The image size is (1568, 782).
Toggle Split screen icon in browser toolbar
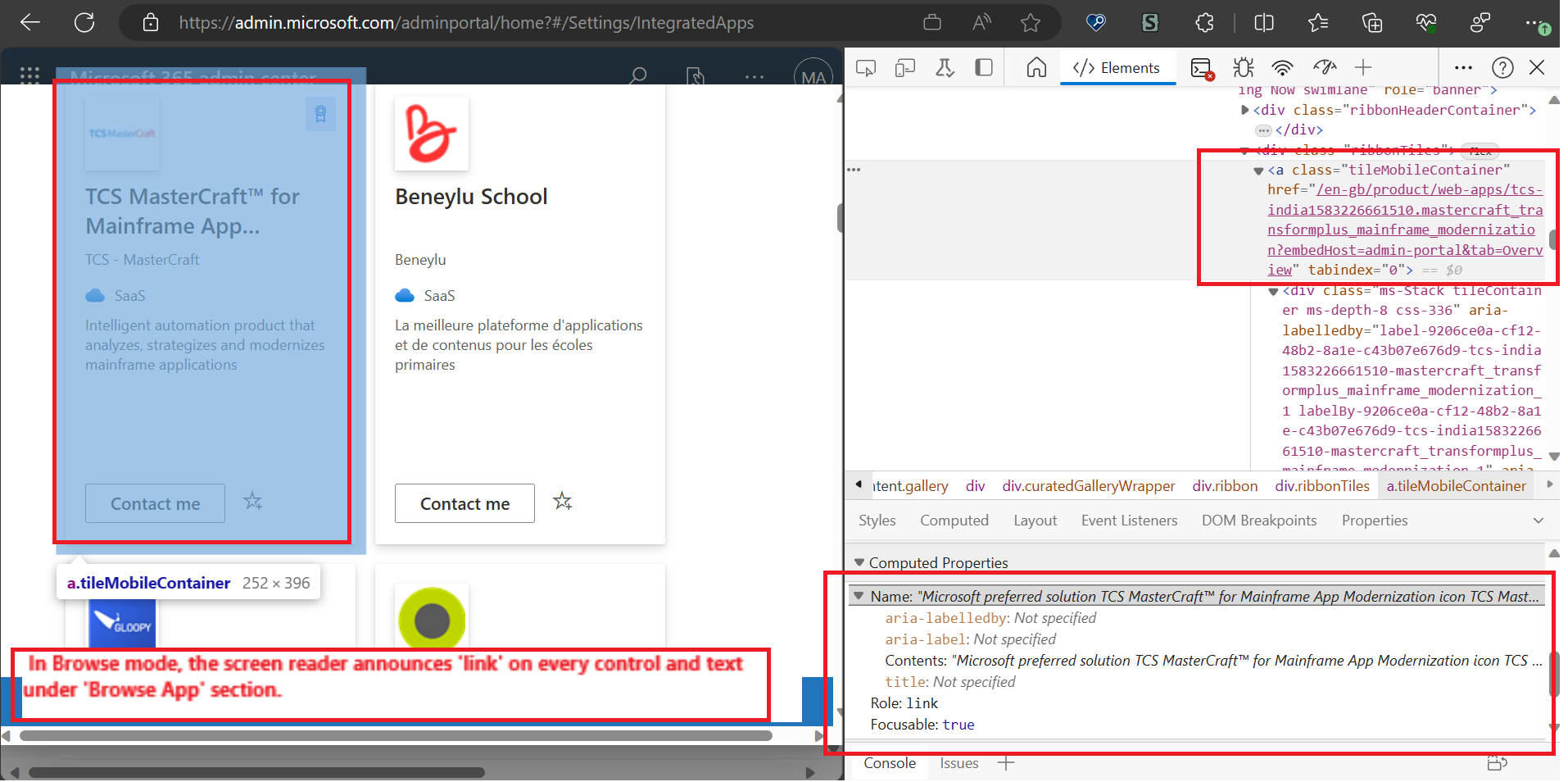1264,22
